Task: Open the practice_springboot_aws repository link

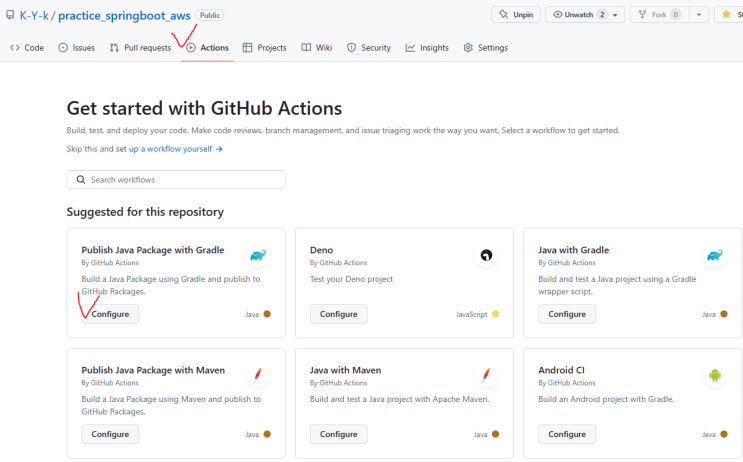Action: [124, 16]
